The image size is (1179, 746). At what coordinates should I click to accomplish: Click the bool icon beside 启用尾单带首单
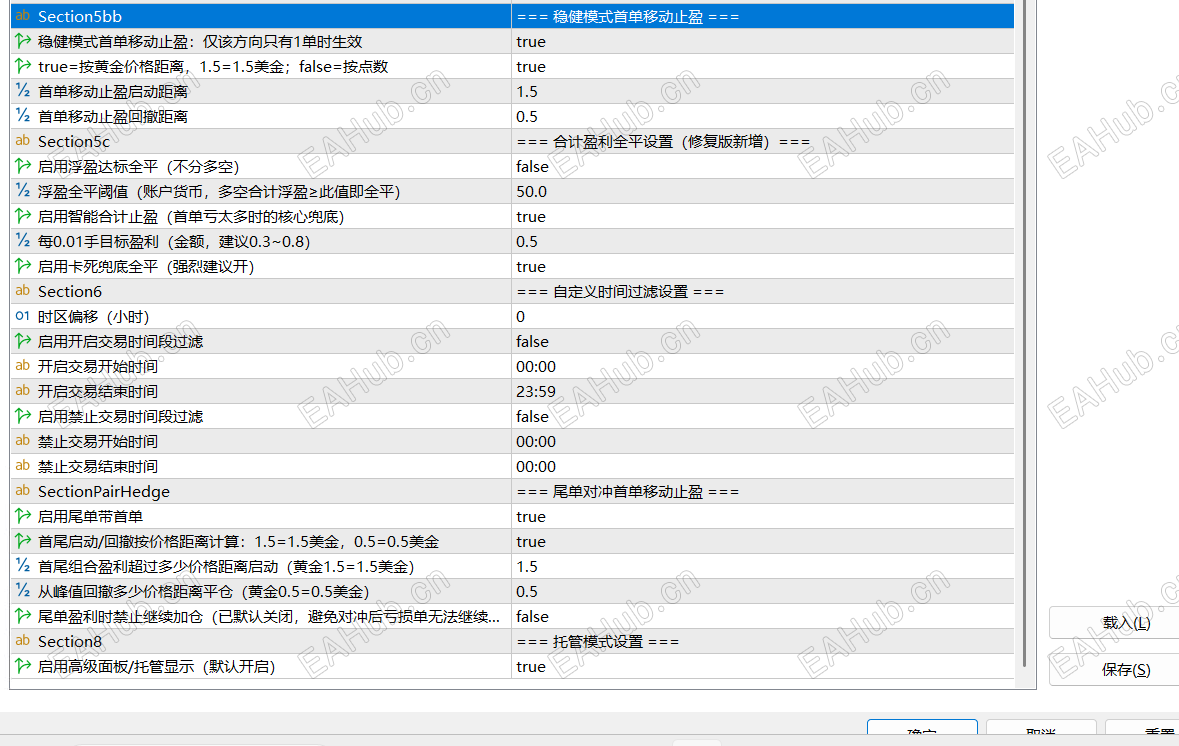[x=23, y=516]
